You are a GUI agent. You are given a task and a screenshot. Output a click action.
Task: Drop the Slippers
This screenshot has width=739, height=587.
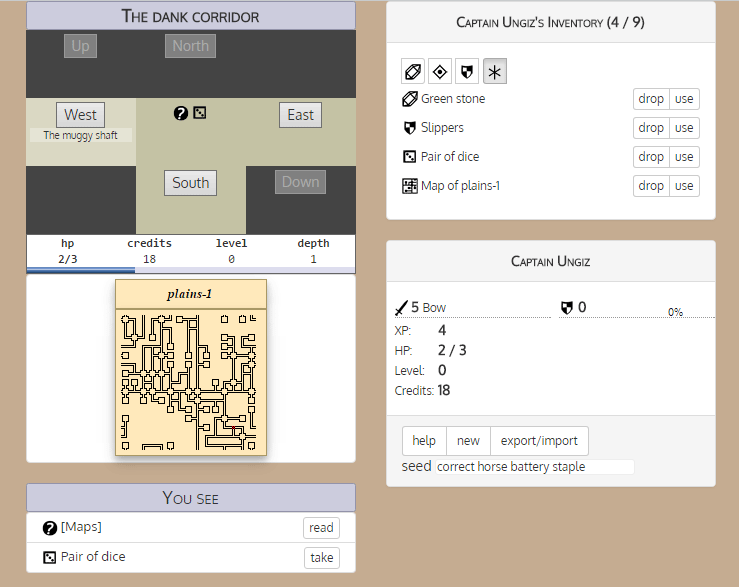[651, 128]
